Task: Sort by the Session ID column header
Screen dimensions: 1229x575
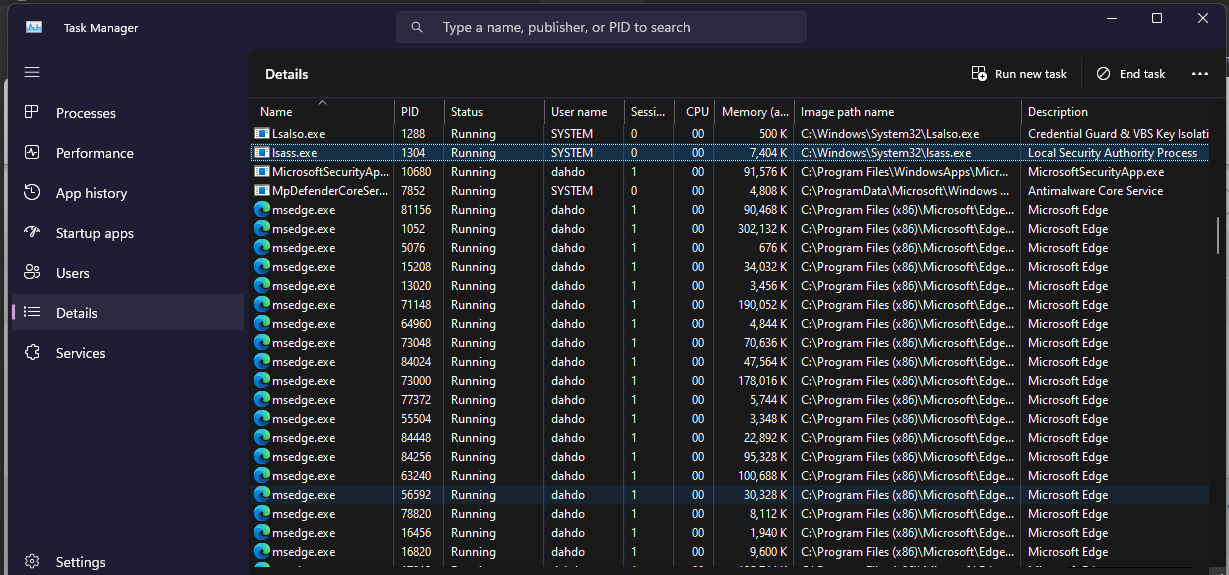Action: (x=649, y=112)
